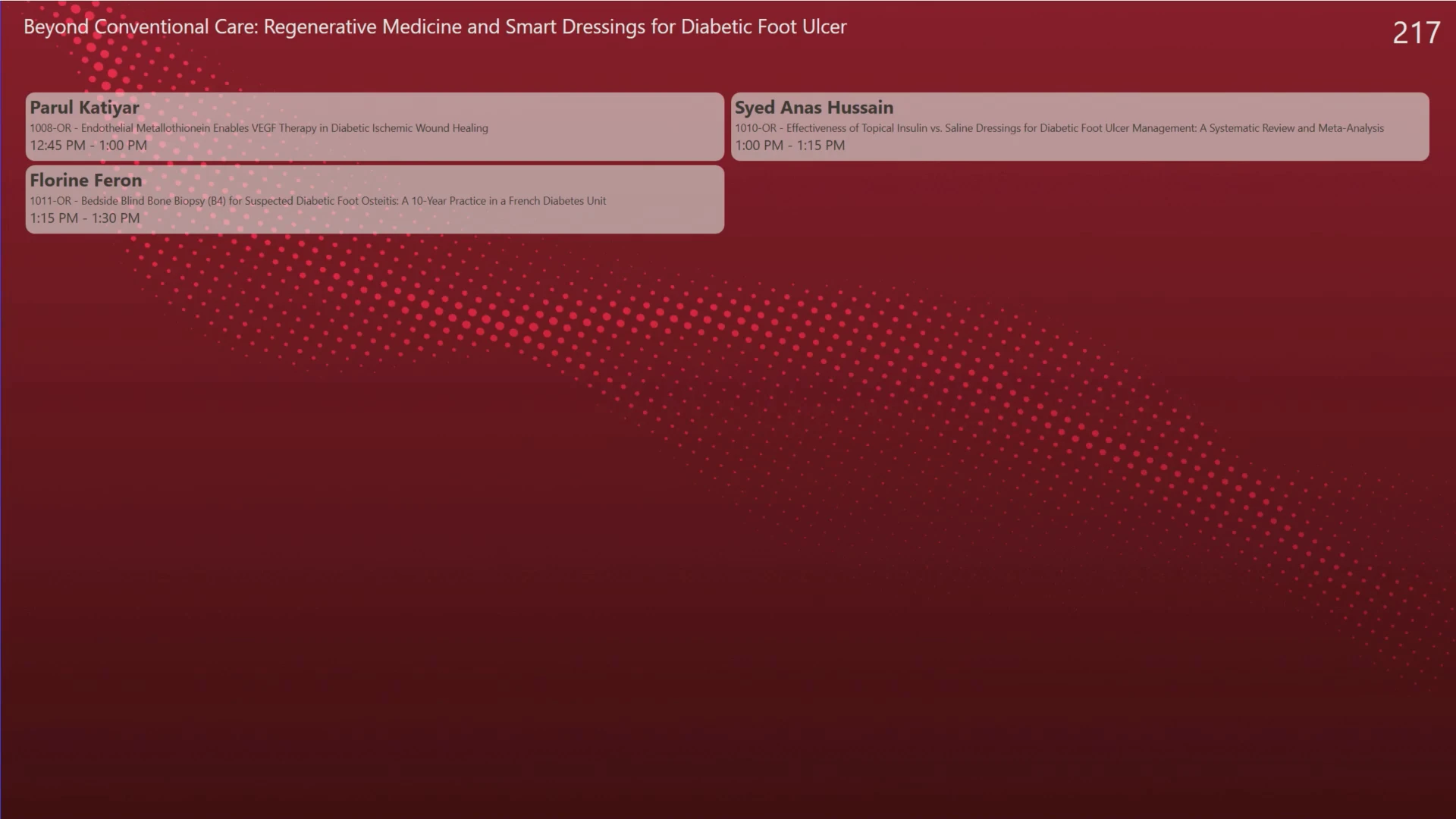Click '1010-OR - Effectiveness of Topical Insulin' title
This screenshot has height=819, width=1456.
click(x=1059, y=128)
